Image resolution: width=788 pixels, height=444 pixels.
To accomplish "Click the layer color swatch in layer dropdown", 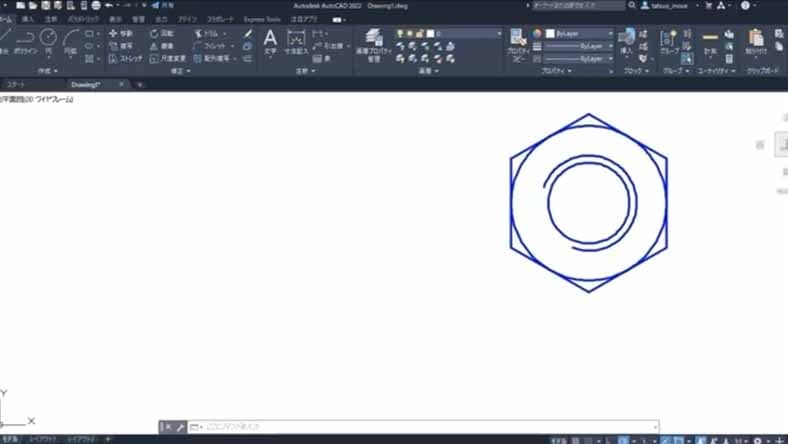I will click(x=430, y=33).
